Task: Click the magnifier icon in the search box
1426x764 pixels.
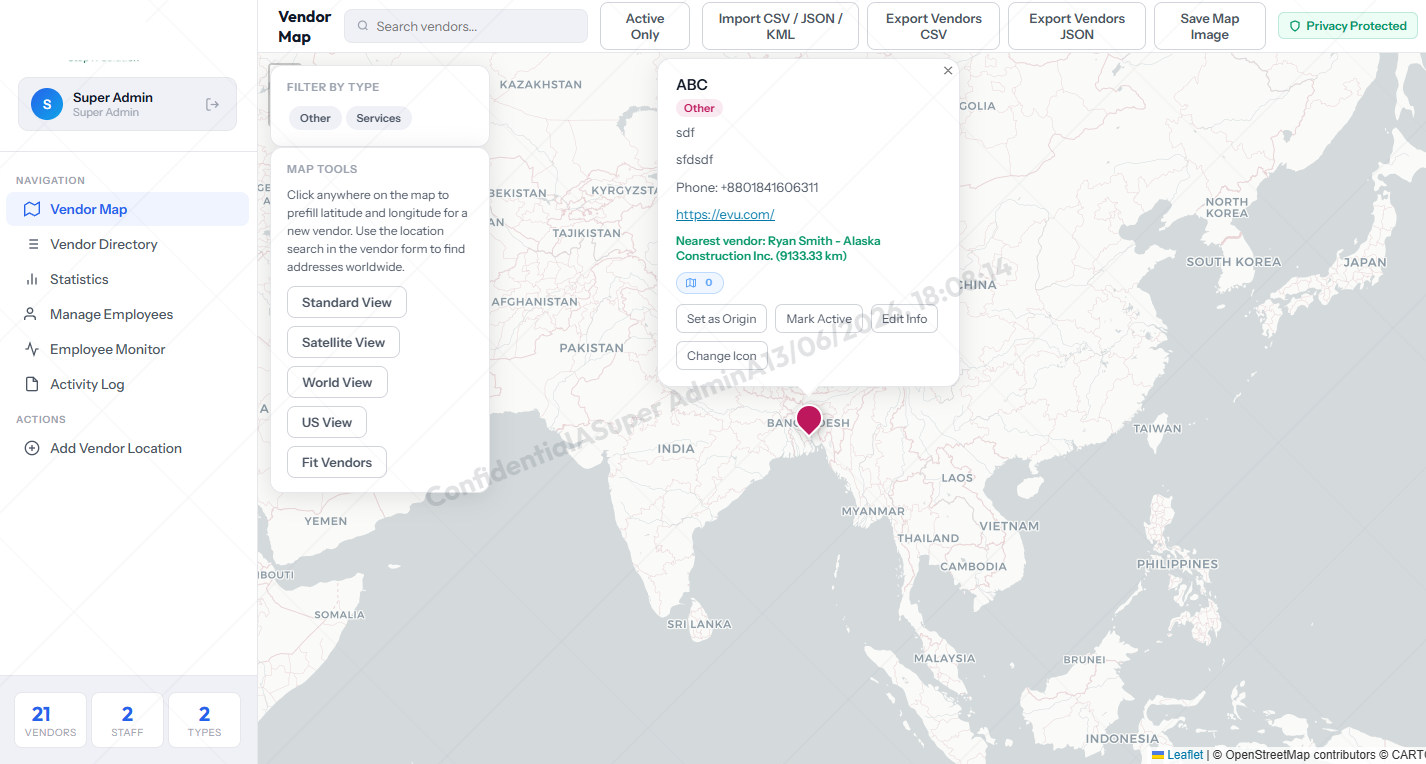Action: click(363, 26)
